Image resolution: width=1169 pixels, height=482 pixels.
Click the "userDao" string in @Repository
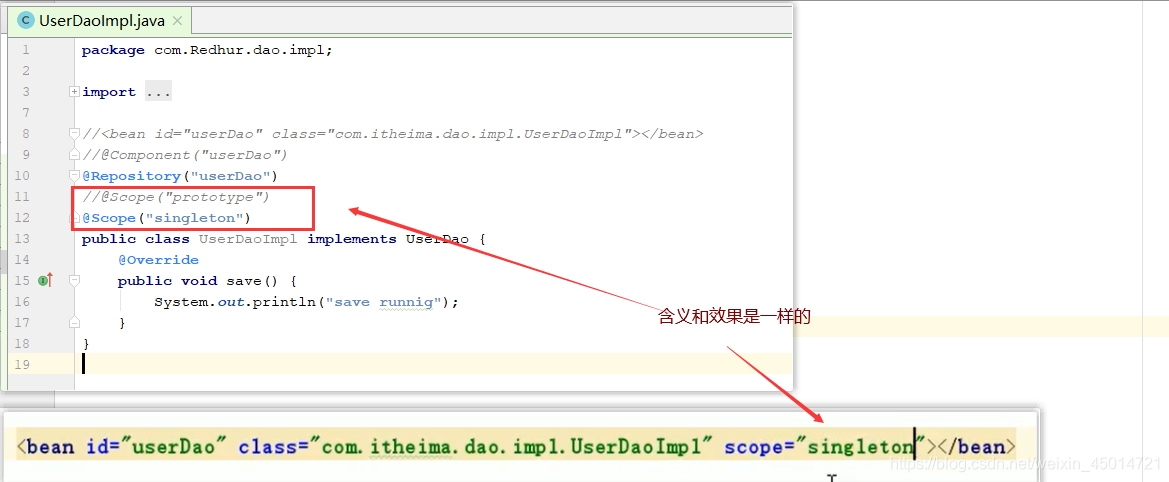[230, 176]
